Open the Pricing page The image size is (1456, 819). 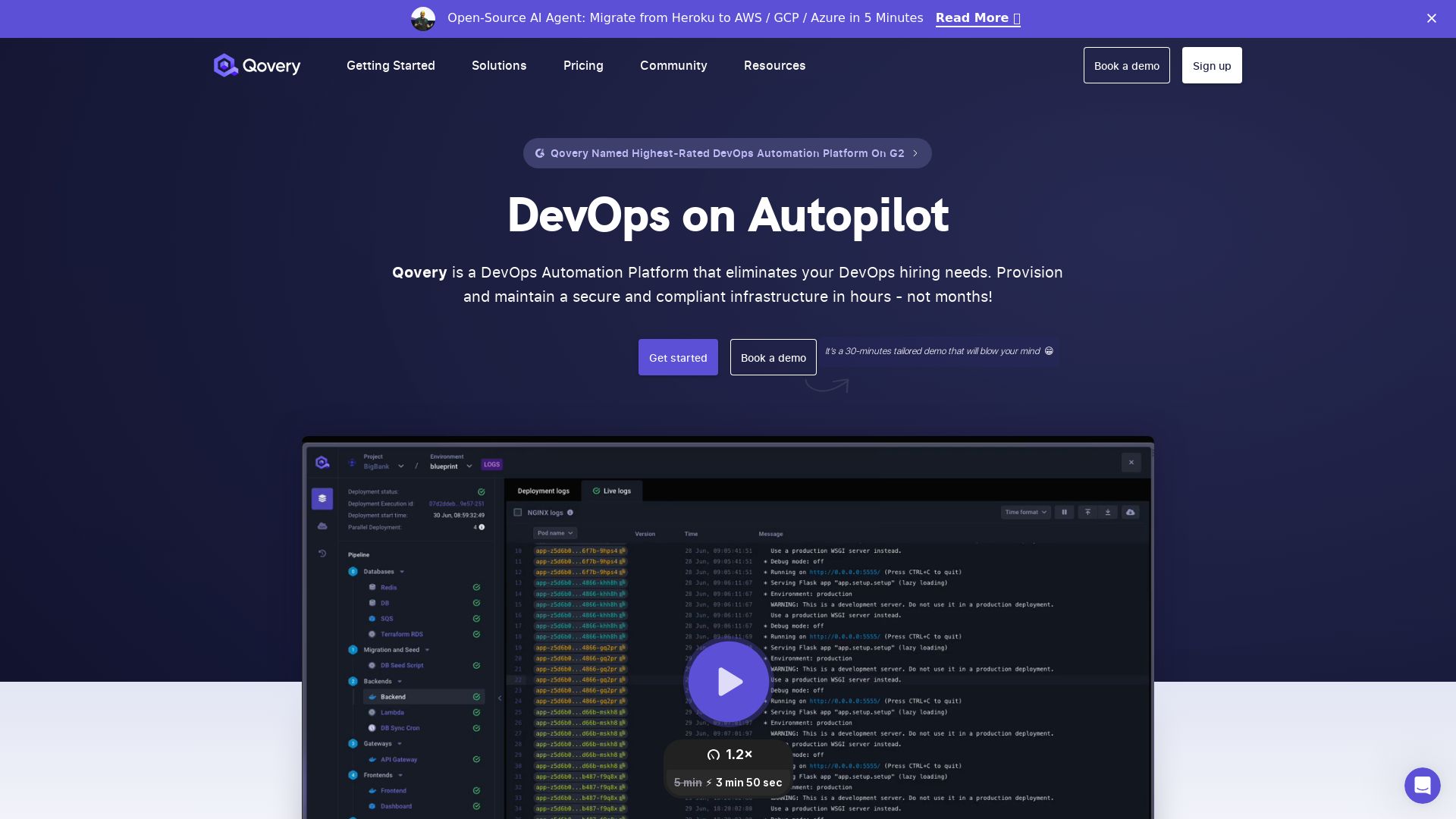583,66
